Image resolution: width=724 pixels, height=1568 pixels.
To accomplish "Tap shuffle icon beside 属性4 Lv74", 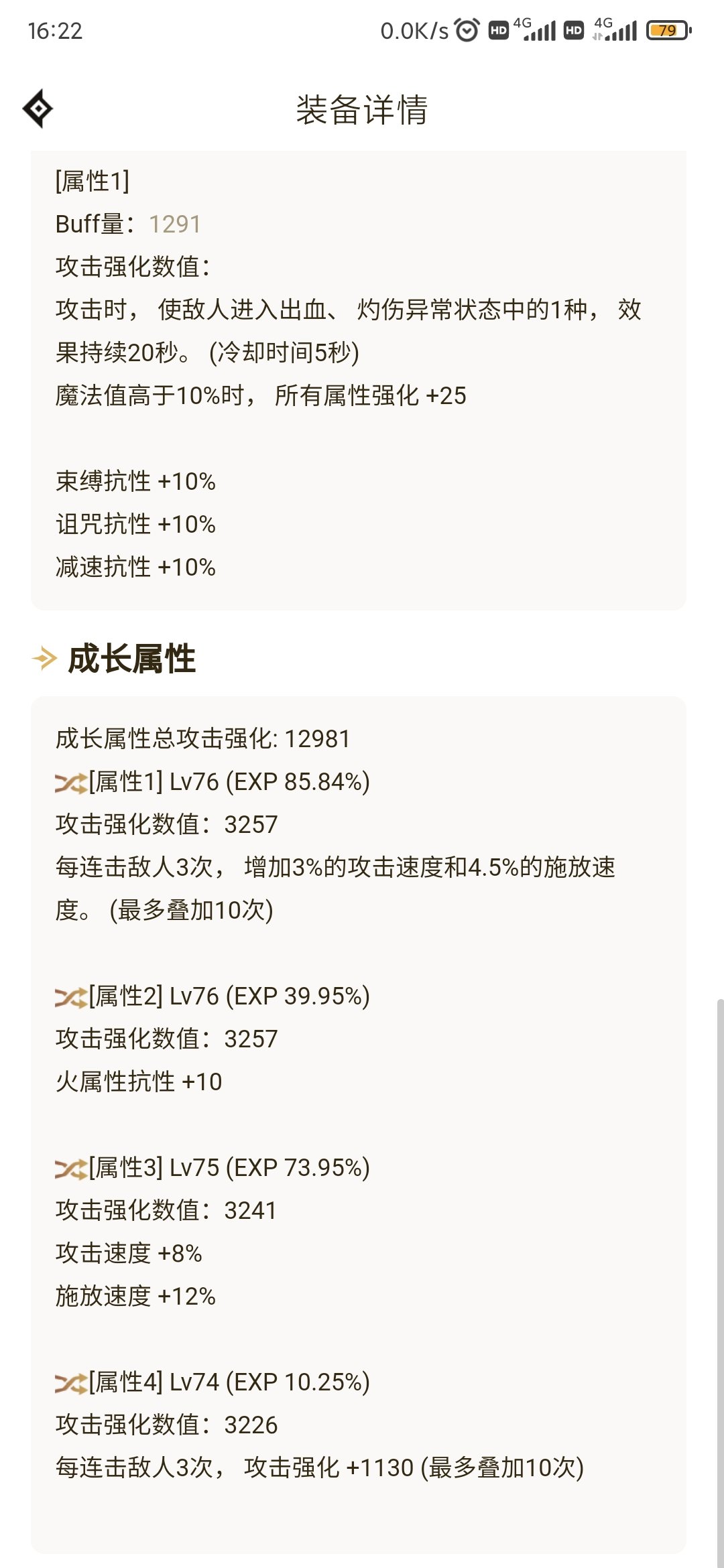I will 71,1383.
